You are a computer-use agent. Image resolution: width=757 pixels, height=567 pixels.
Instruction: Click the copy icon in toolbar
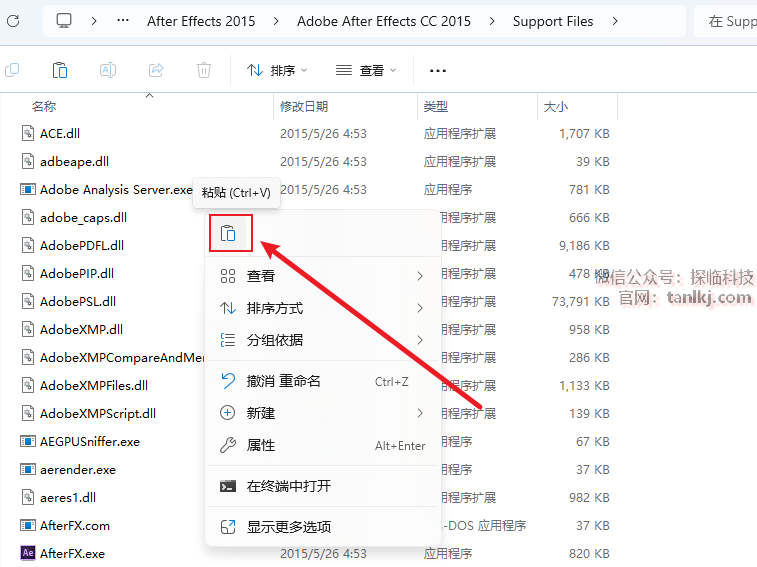click(12, 71)
